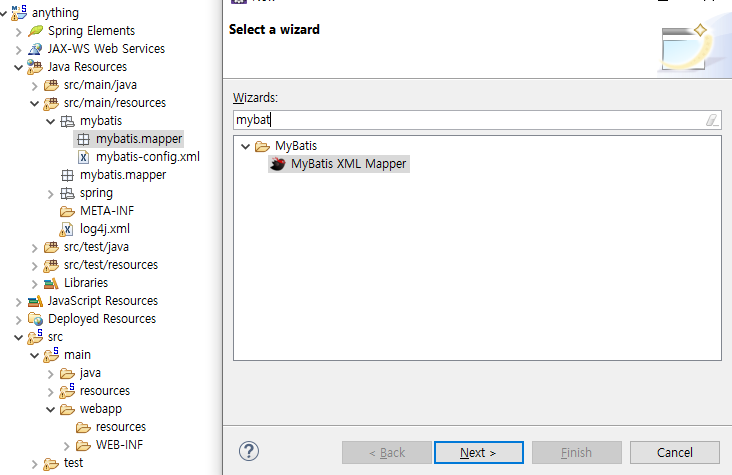Click the mybatis-config.xml file icon
The image size is (732, 475).
click(x=83, y=157)
